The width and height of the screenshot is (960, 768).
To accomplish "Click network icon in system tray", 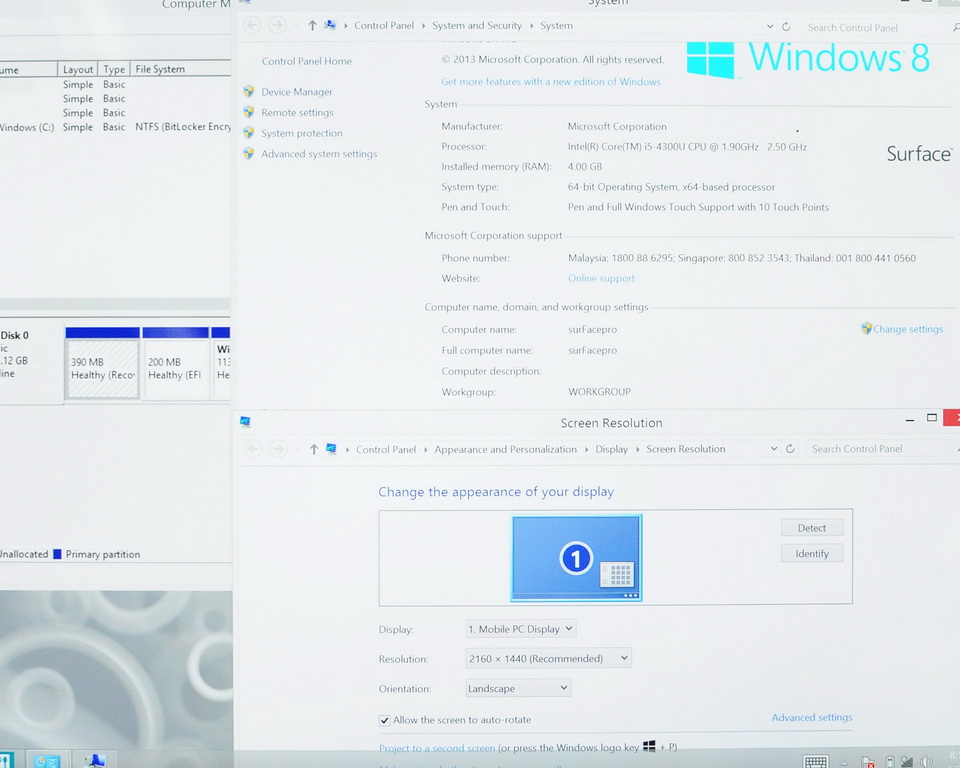I will click(907, 762).
